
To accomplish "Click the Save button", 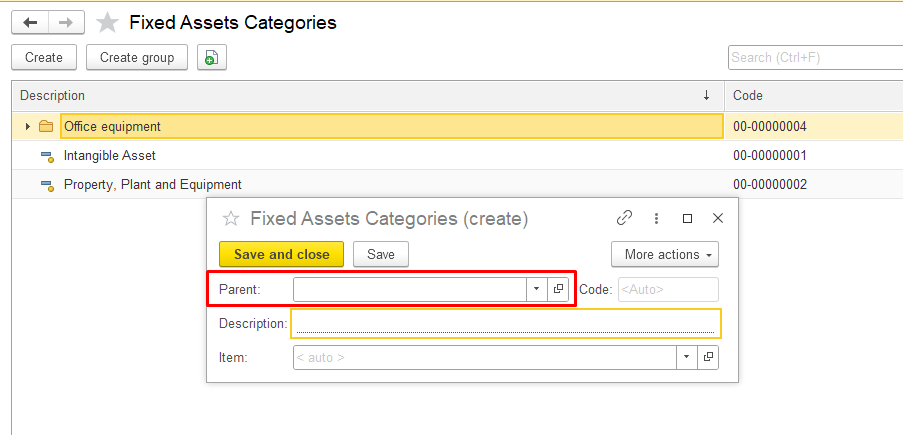I will click(381, 254).
